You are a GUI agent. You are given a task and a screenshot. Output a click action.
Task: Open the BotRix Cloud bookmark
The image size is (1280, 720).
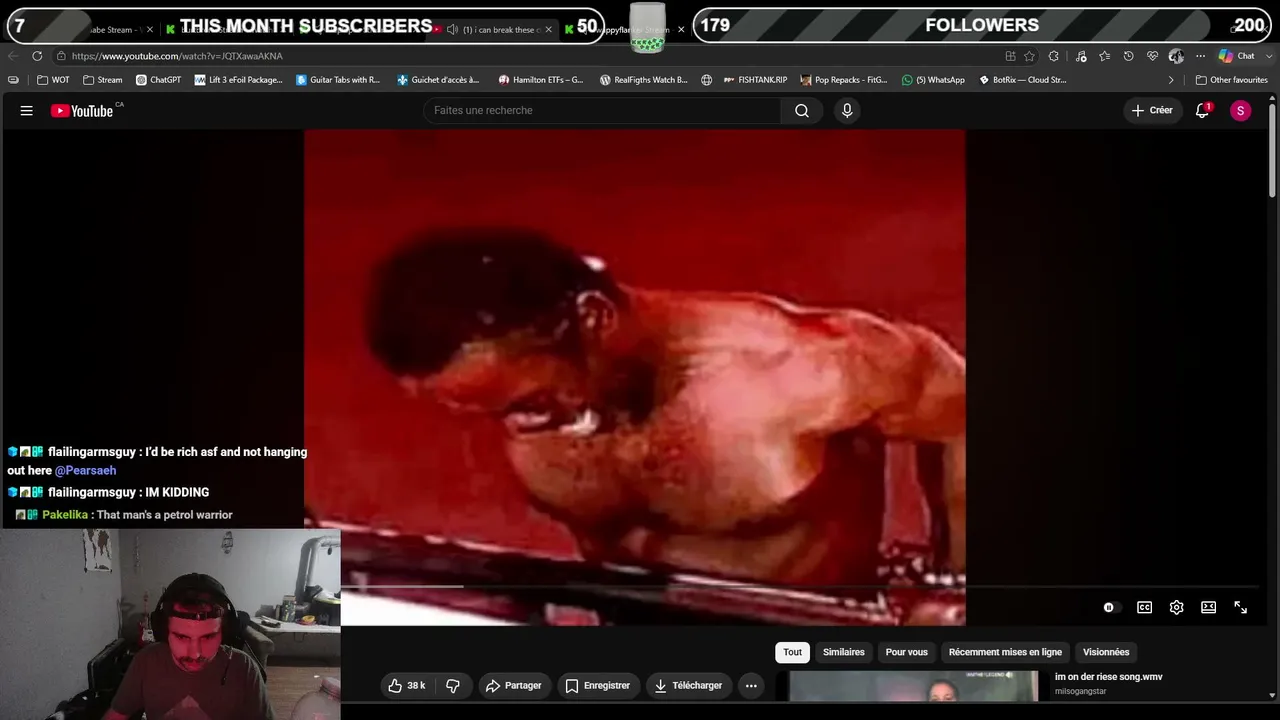click(1022, 80)
